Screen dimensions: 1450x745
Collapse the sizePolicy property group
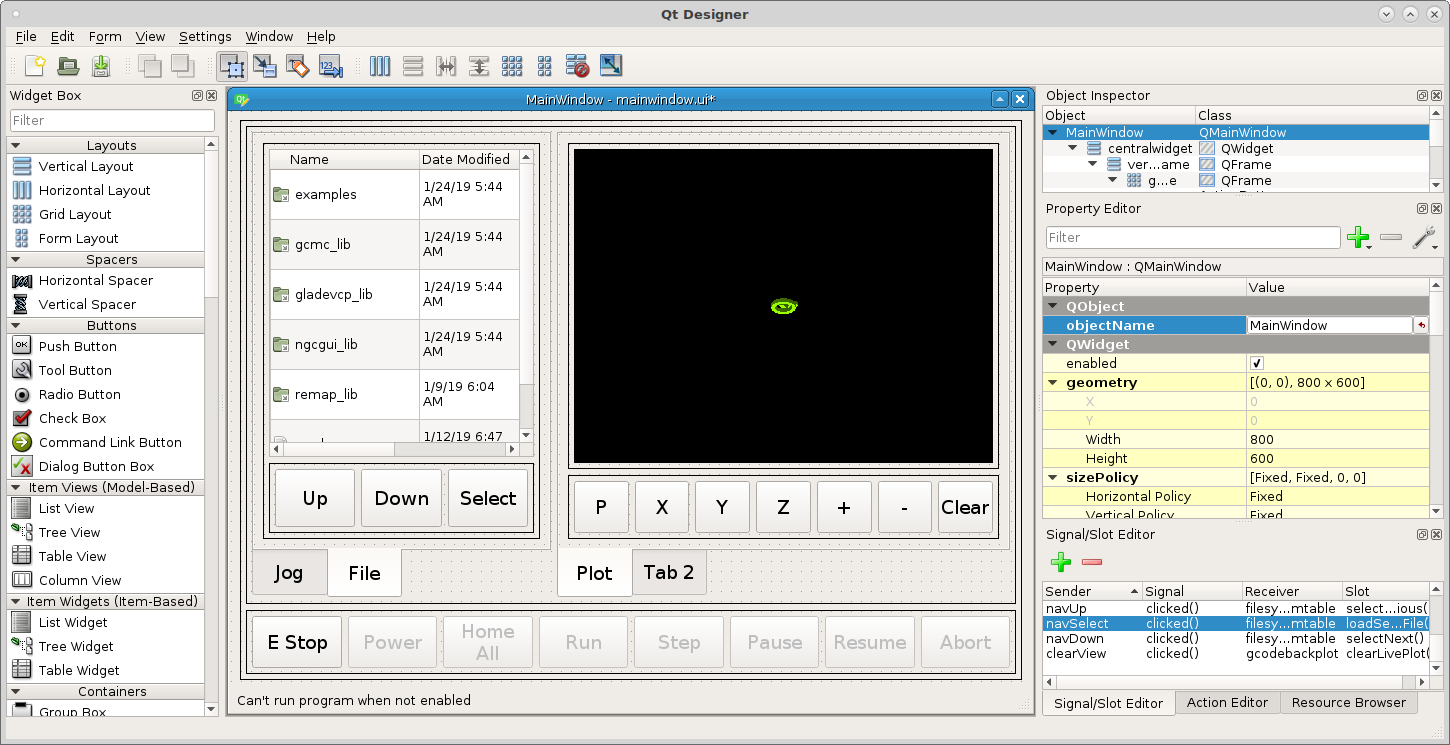point(1053,478)
